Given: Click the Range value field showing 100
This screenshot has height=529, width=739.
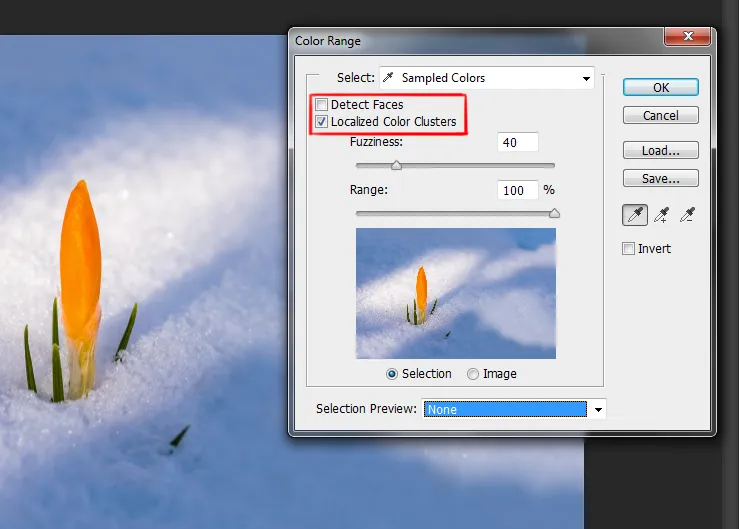Looking at the screenshot, I should [x=517, y=190].
